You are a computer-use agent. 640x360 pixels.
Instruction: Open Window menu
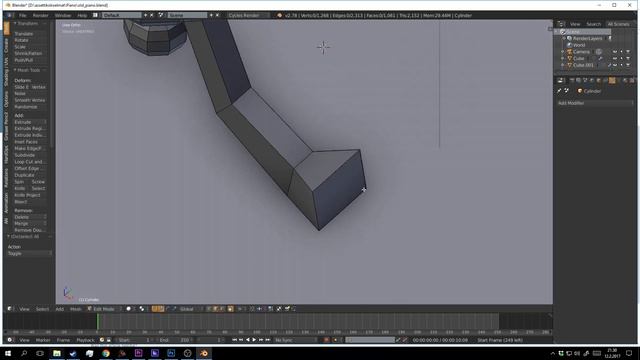[63, 15]
